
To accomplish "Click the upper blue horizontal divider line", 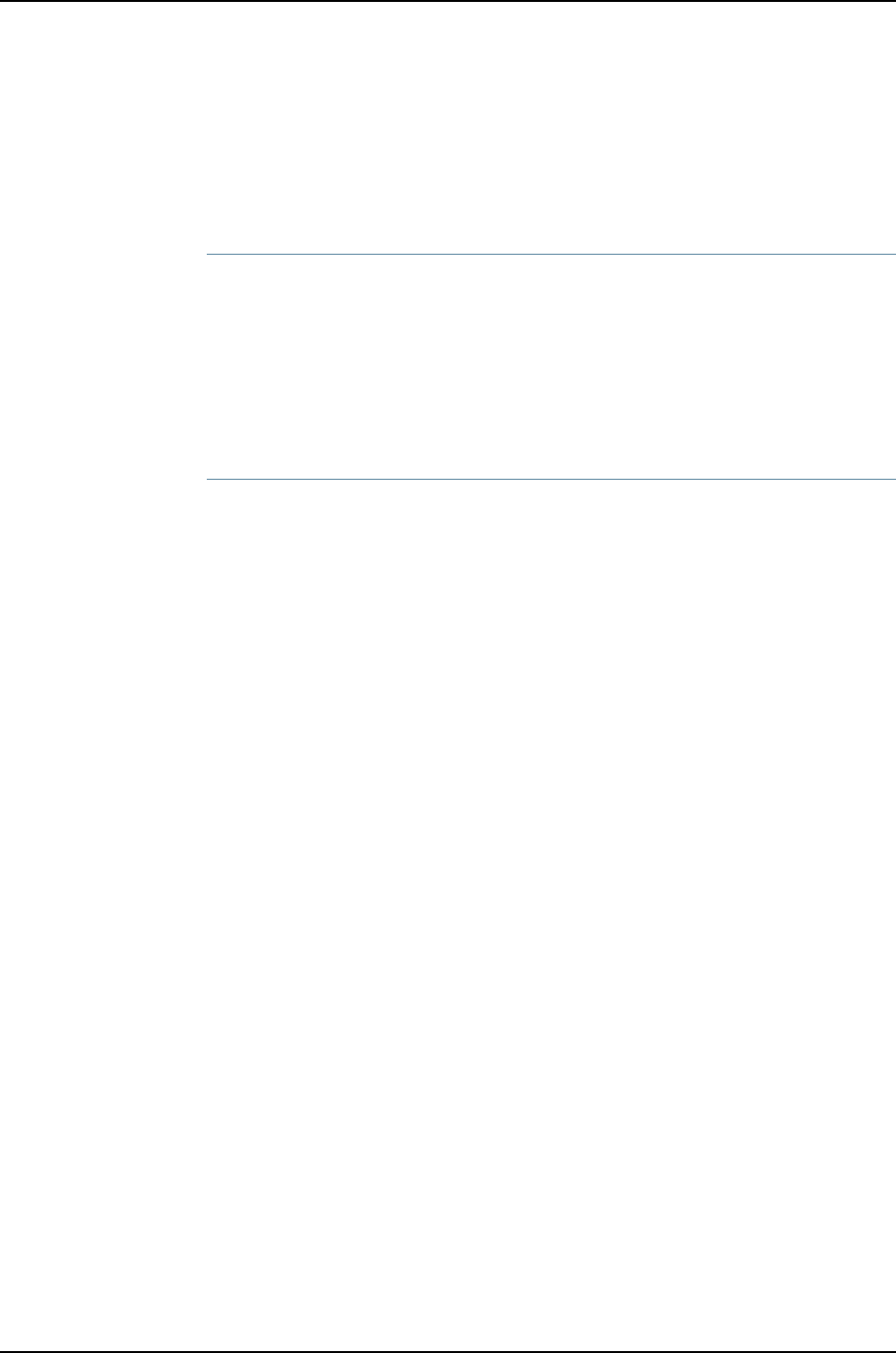I will (x=550, y=255).
